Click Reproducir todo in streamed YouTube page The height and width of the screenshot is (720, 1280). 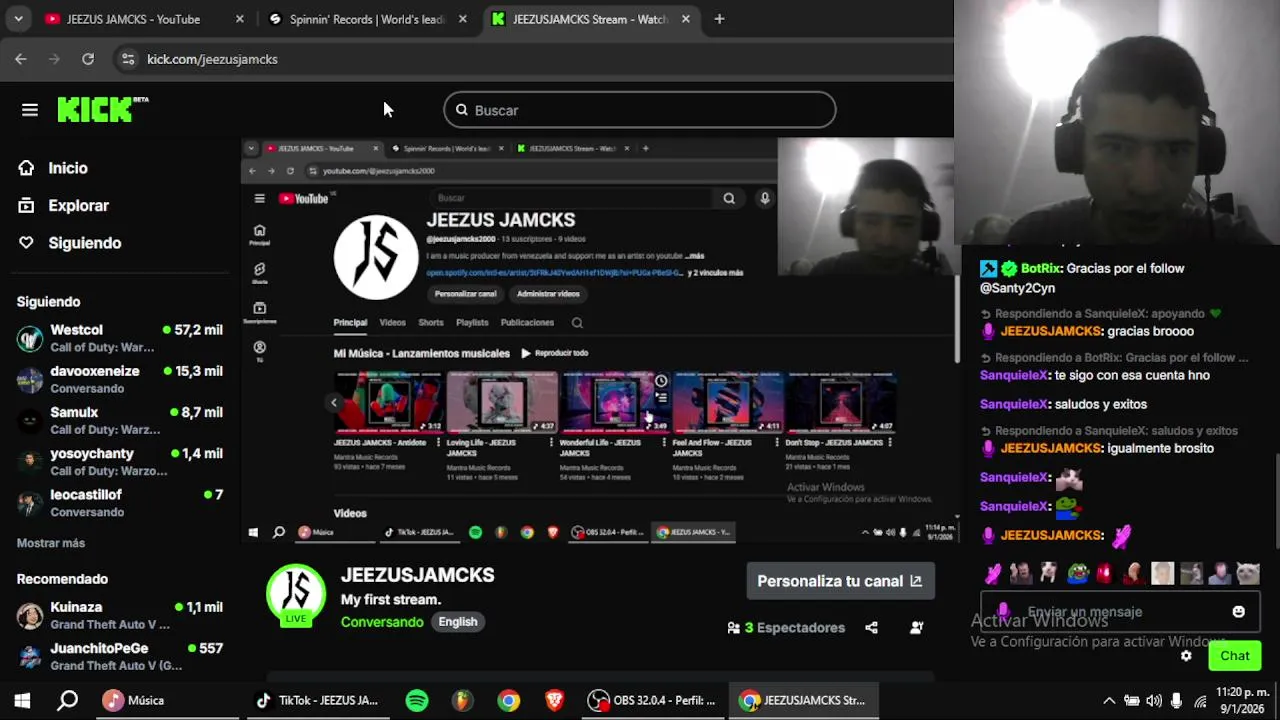(x=555, y=353)
